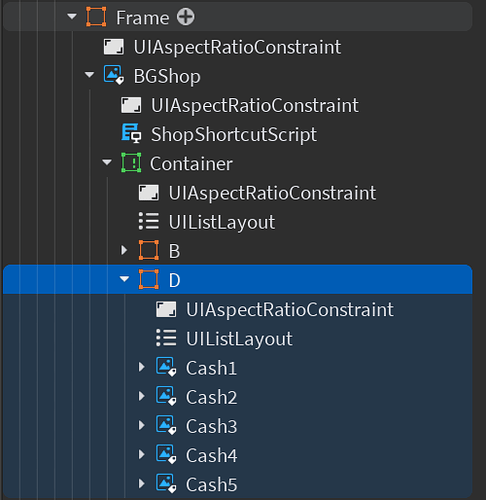The width and height of the screenshot is (486, 500).
Task: Expand the B frame node
Action: (124, 250)
